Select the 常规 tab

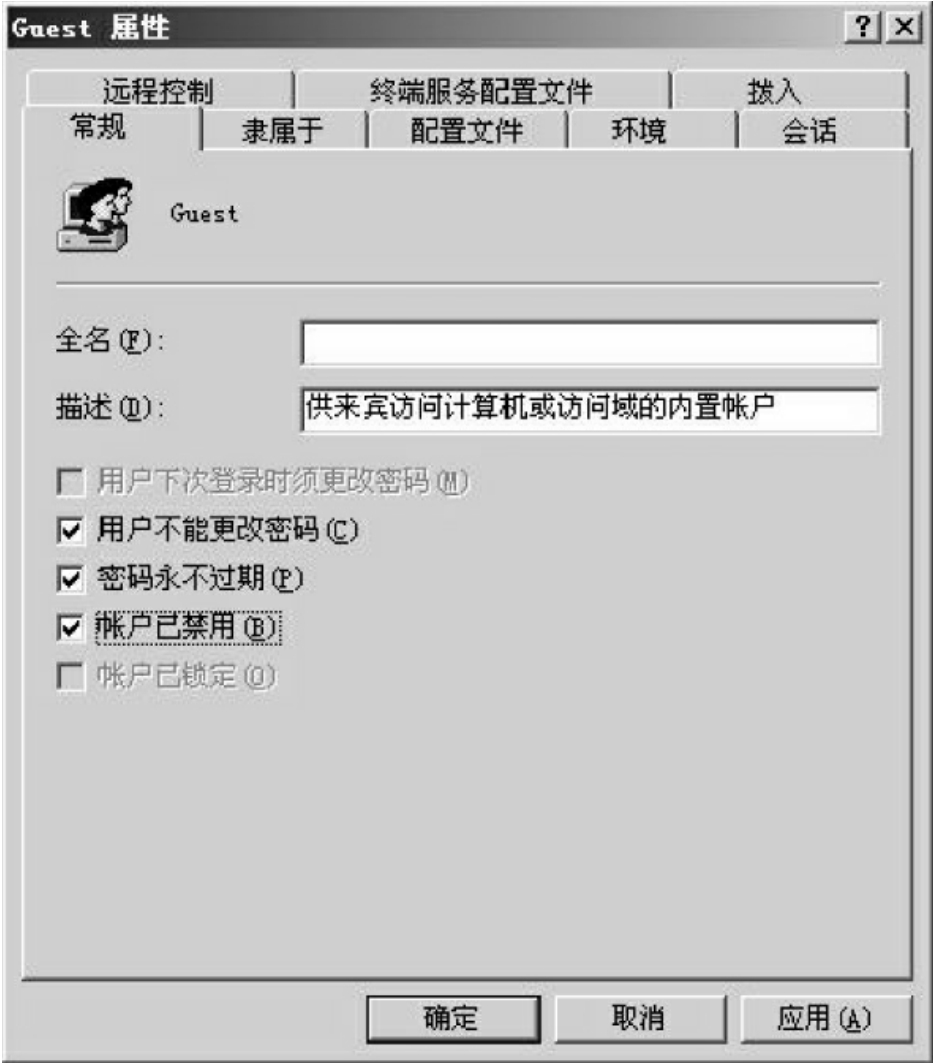tap(99, 127)
